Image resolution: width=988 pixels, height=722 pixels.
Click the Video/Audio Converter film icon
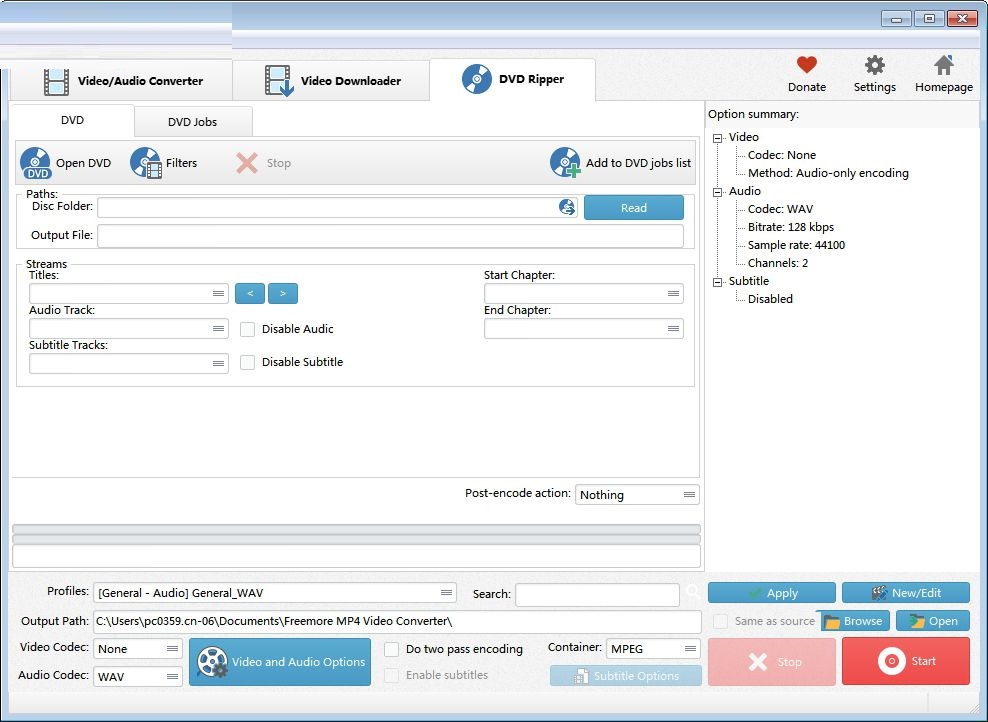pos(56,81)
